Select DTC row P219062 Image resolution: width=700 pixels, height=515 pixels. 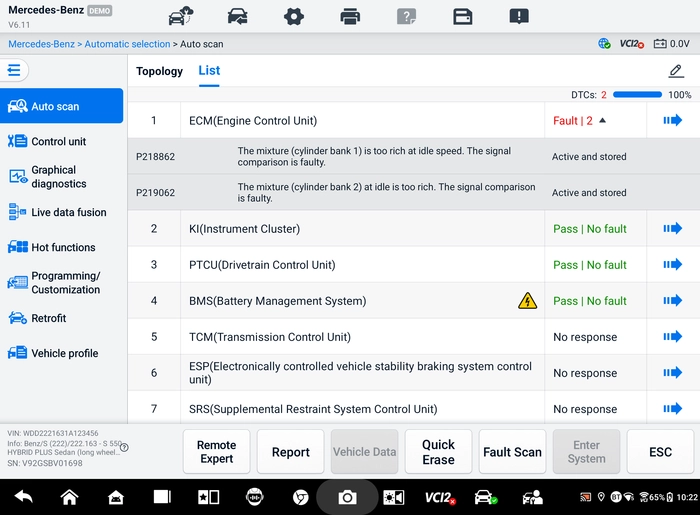click(x=414, y=192)
